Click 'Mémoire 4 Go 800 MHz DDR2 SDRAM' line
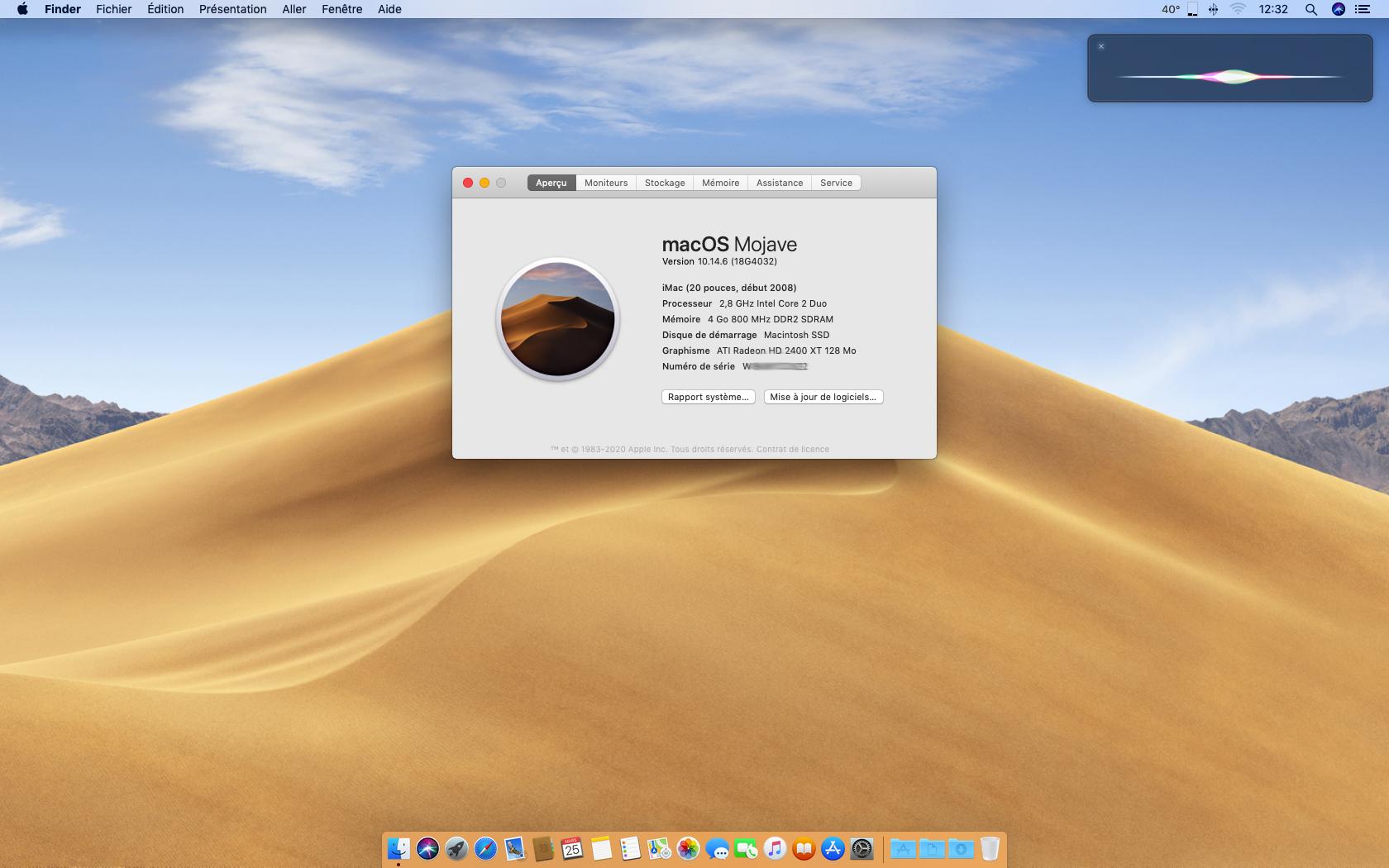This screenshot has width=1389, height=868. pyautogui.click(x=747, y=319)
